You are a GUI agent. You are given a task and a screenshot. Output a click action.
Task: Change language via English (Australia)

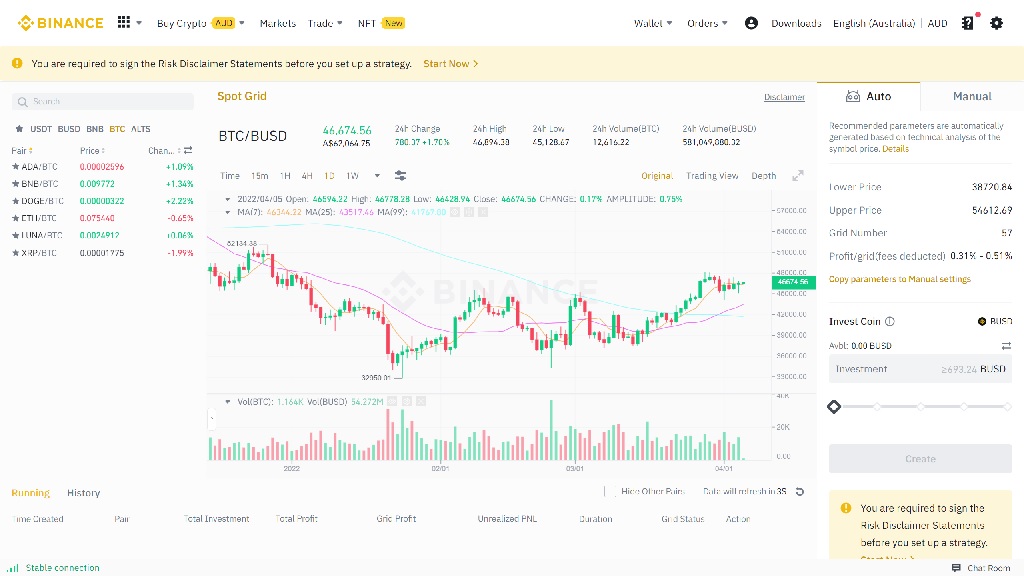[874, 24]
